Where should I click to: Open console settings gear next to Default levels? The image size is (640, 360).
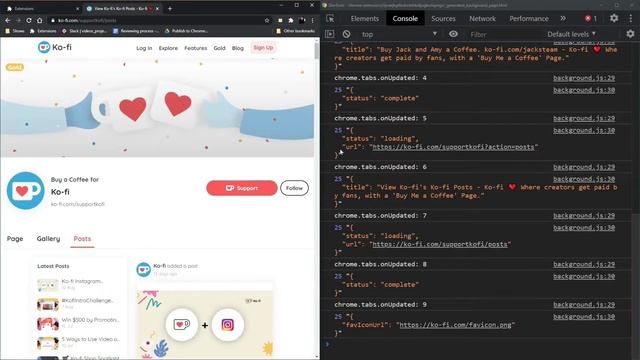pyautogui.click(x=630, y=34)
